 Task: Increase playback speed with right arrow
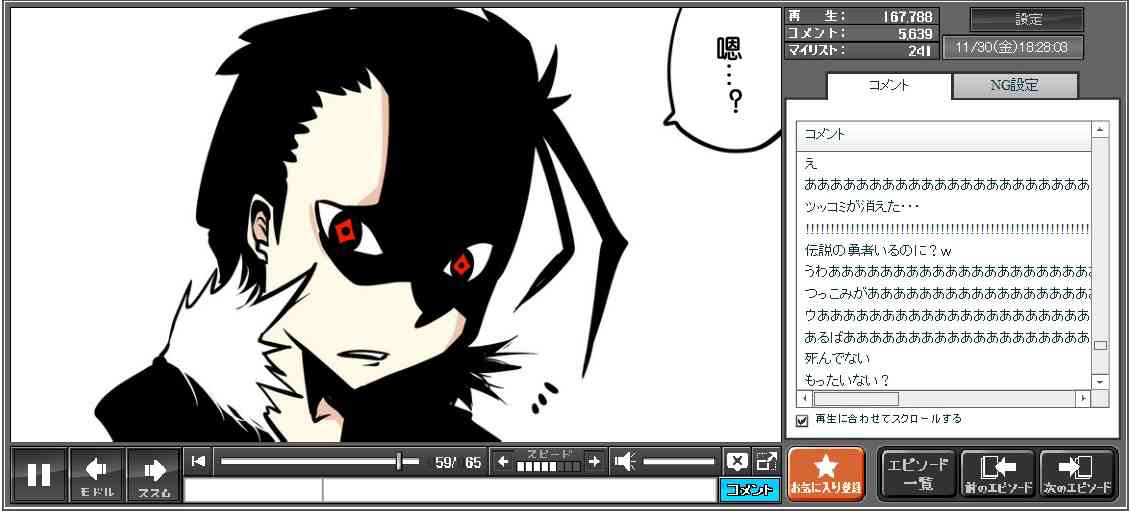(x=594, y=461)
